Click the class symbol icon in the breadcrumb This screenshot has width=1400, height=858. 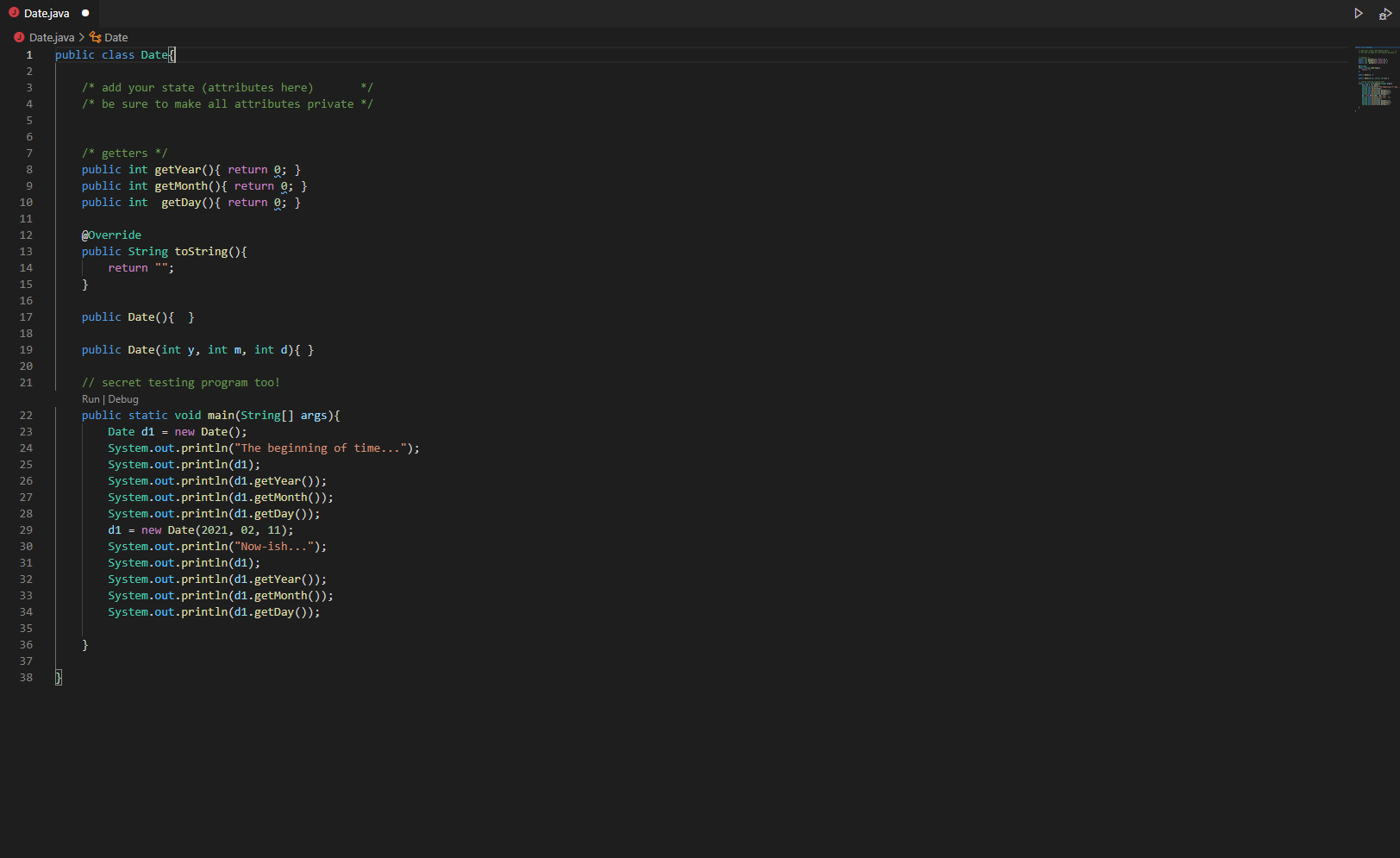[96, 37]
